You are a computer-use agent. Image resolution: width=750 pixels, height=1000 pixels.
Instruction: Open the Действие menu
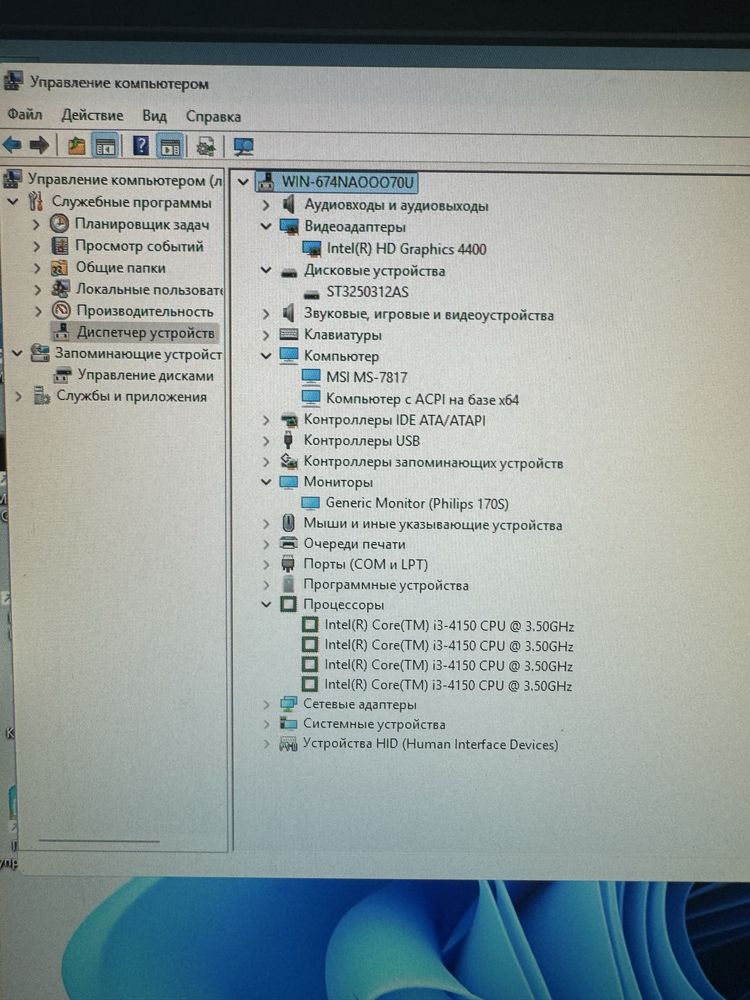click(92, 115)
